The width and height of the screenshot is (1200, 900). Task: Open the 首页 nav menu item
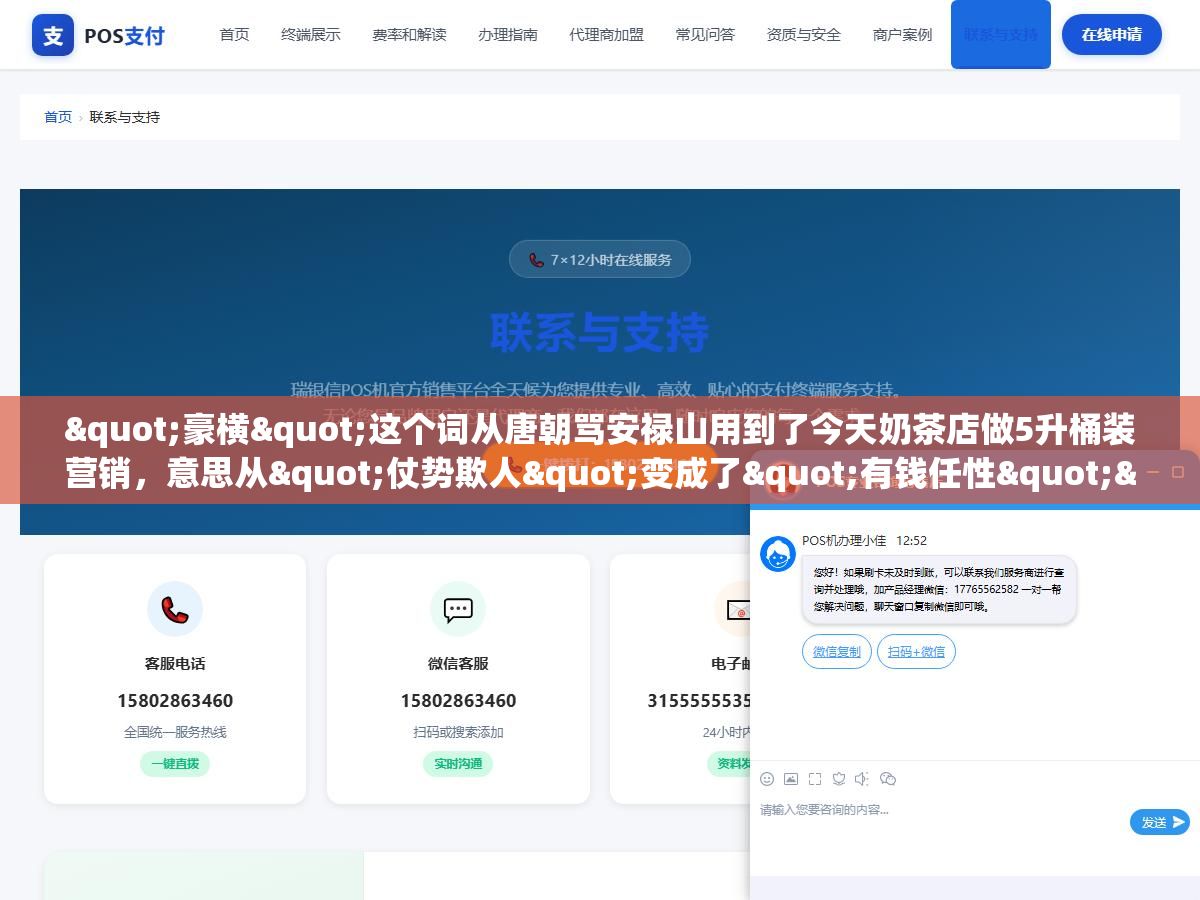tap(235, 35)
